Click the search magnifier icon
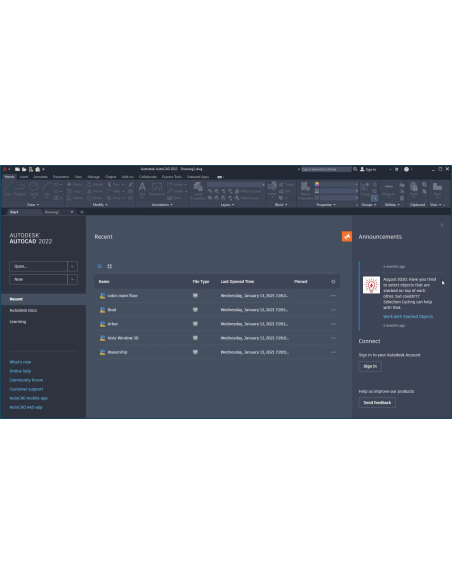Viewport: 452px width, 584px height. pos(355,169)
